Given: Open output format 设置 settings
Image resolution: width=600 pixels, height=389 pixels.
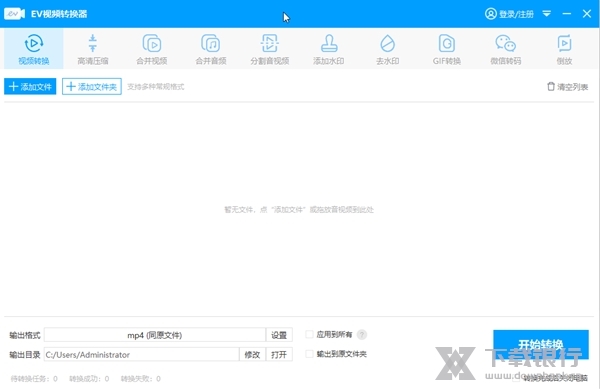Looking at the screenshot, I should (x=279, y=335).
